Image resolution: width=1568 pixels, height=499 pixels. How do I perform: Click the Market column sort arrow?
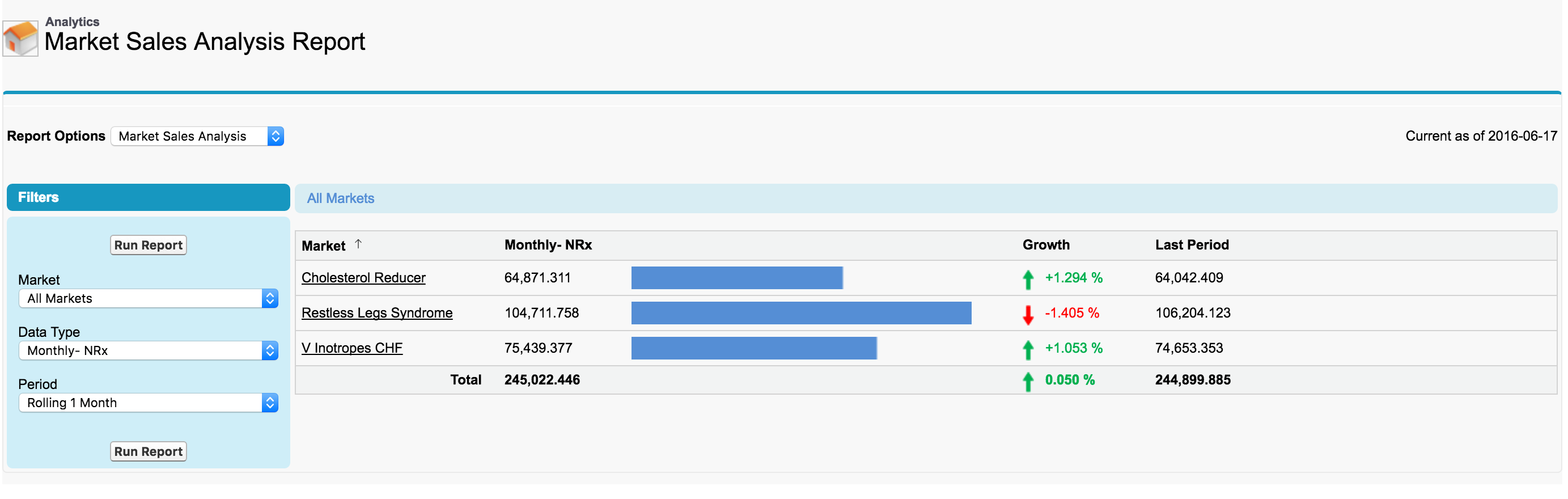tap(358, 244)
